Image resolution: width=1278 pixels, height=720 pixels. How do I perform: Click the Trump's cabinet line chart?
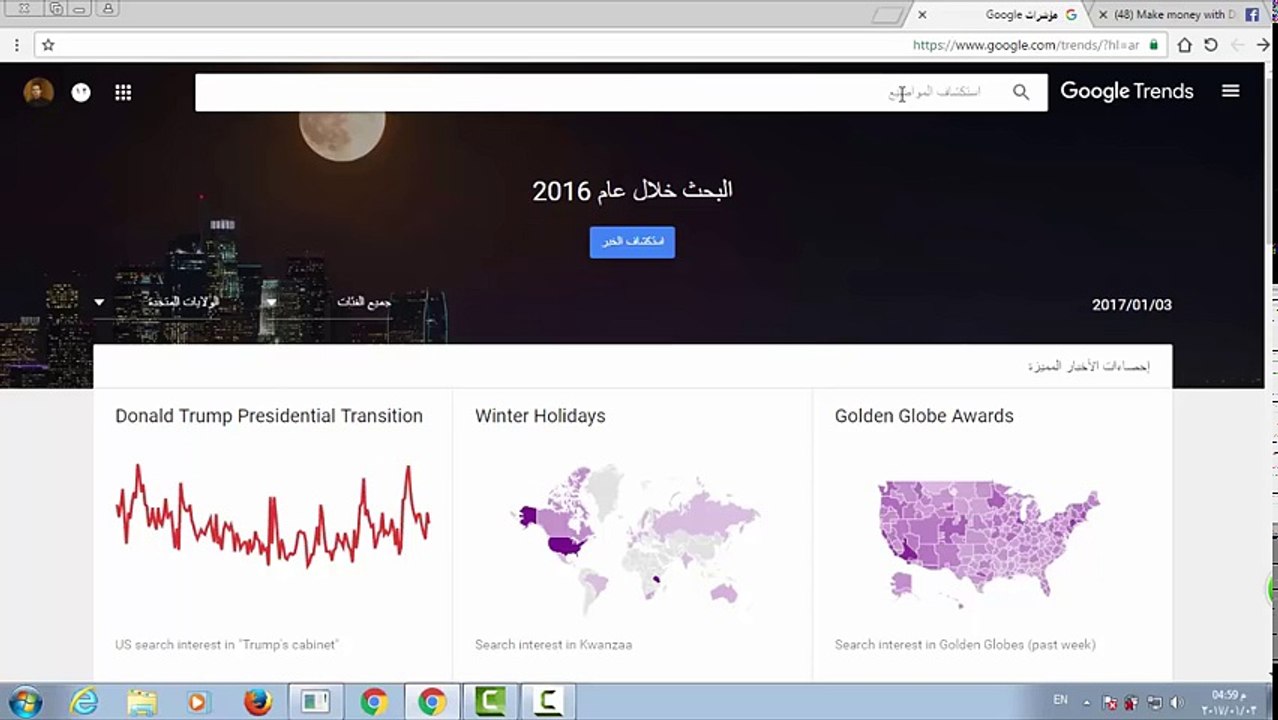point(272,515)
